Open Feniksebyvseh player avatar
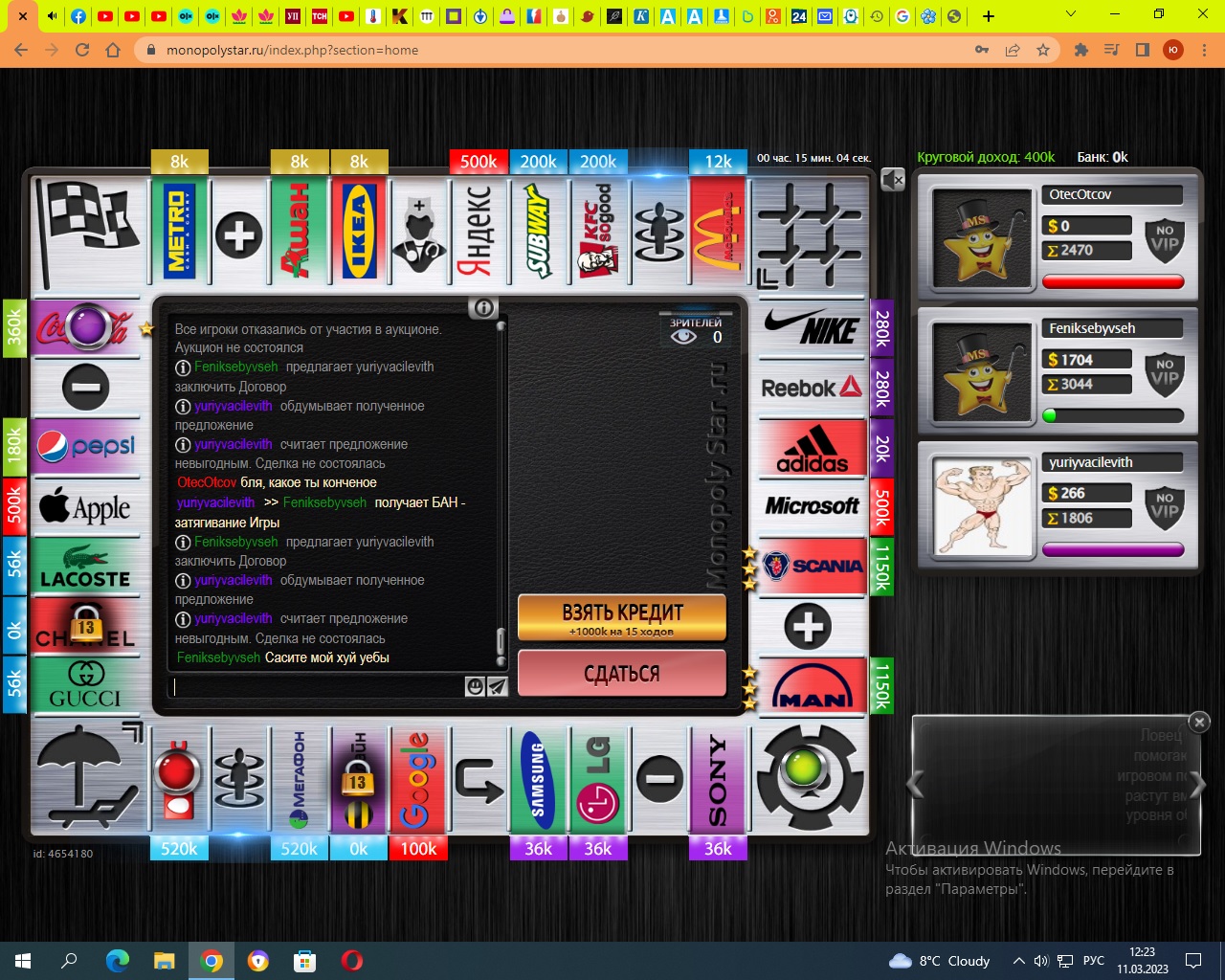The height and width of the screenshot is (980, 1225). point(981,373)
